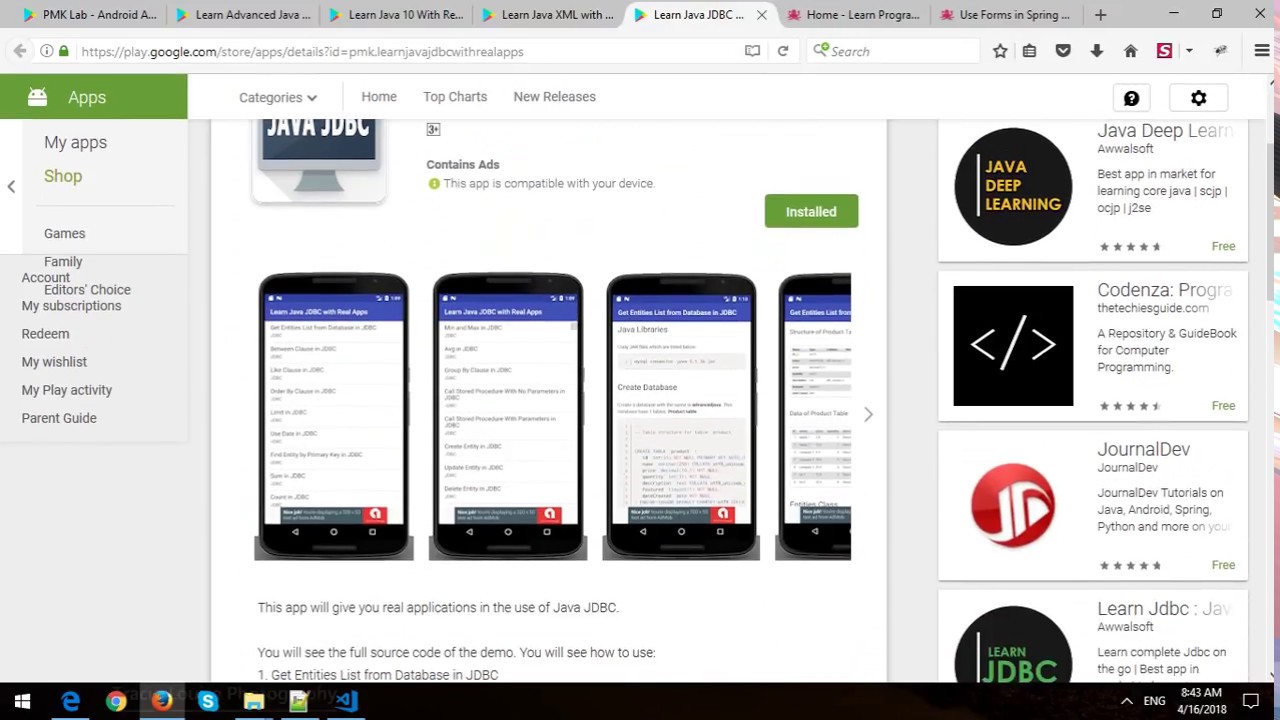This screenshot has width=1280, height=720.
Task: Open the Windows Action Center notifications icon
Action: pyautogui.click(x=1250, y=701)
